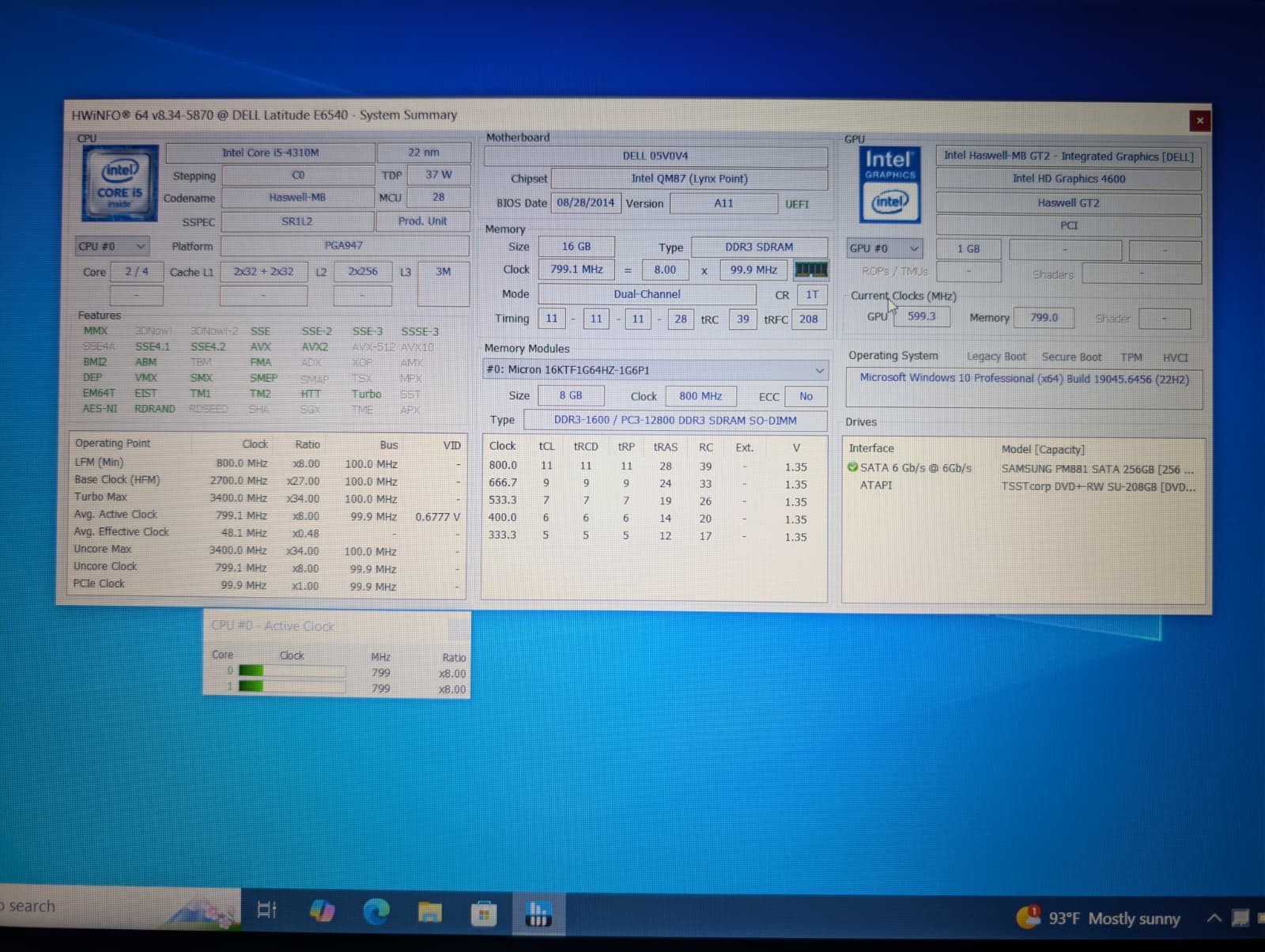Click the TDP 37 W value
1265x952 pixels.
438,175
